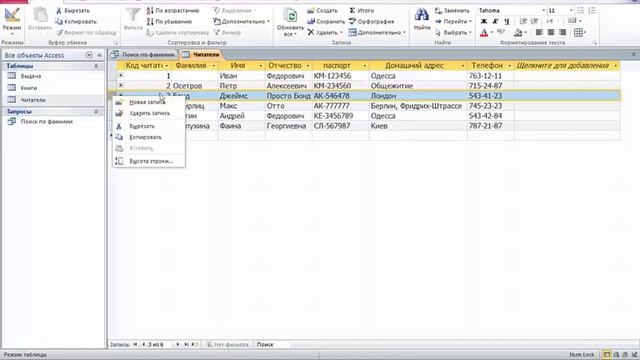Screen dimensions: 640x360
Task: Collapse the Запросы group
Action: [96, 111]
